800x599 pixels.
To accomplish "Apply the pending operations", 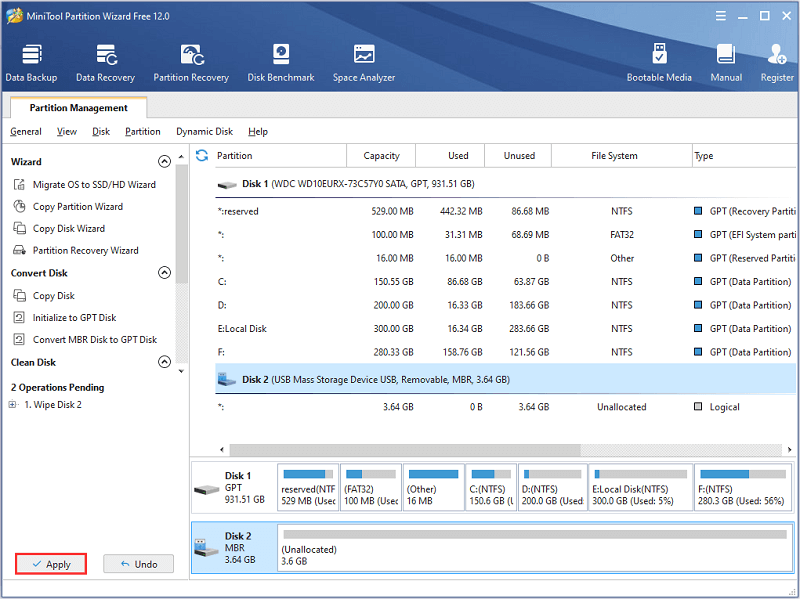I will [51, 564].
